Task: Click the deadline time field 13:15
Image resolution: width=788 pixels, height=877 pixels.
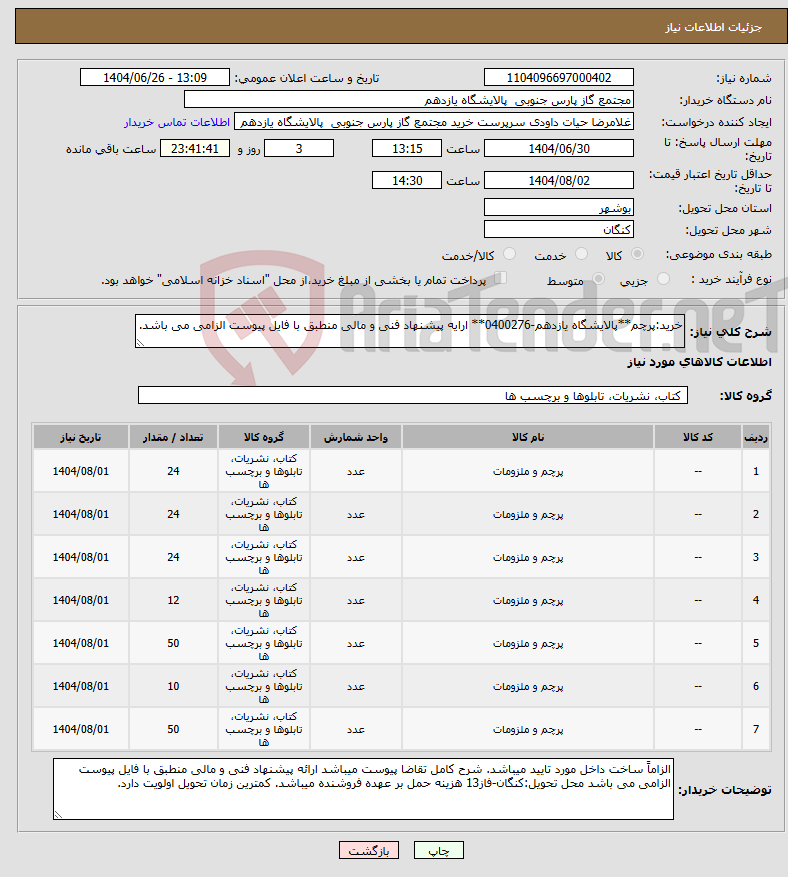Action: [x=407, y=149]
